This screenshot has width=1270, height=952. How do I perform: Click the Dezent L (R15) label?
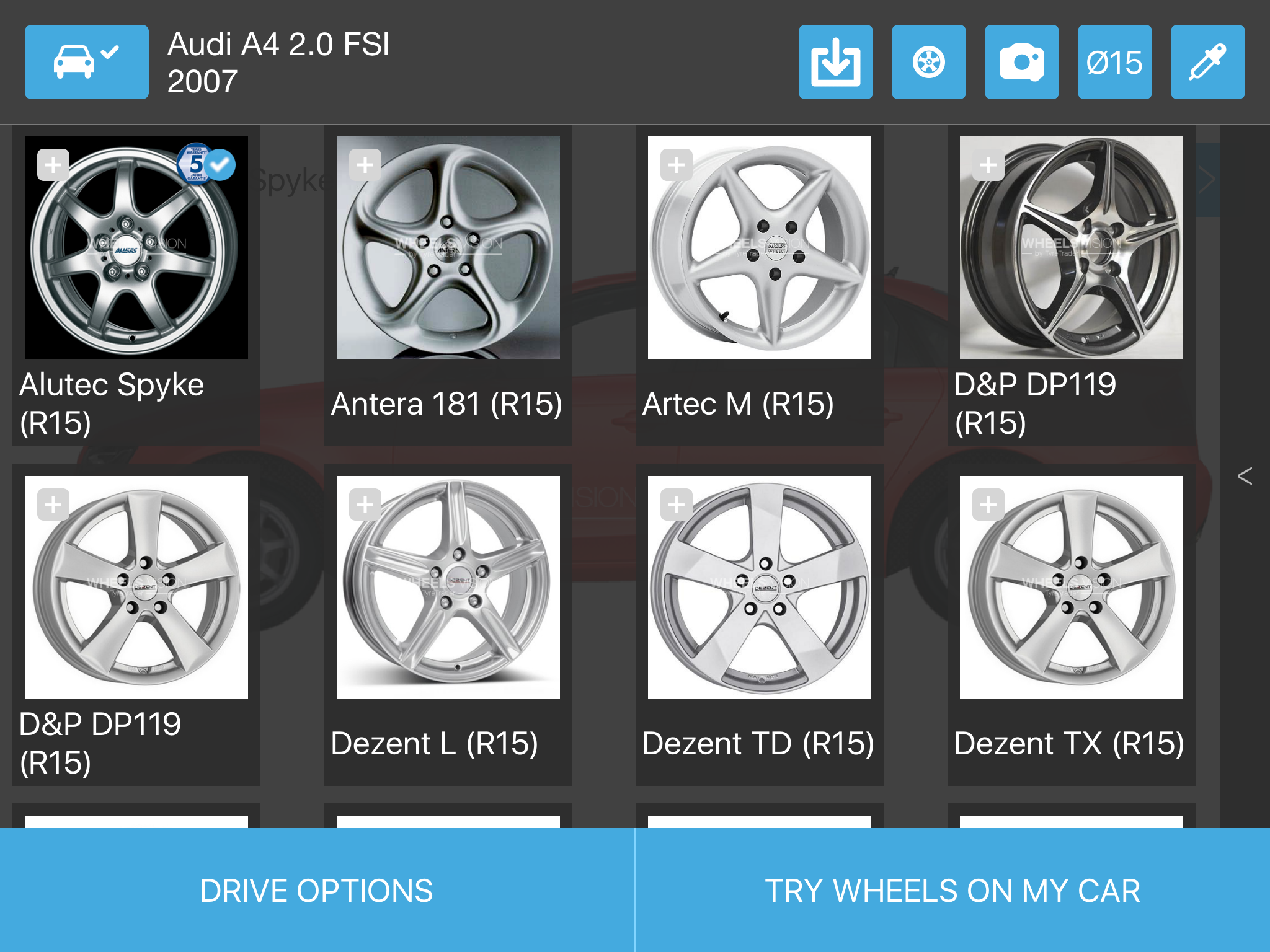click(x=435, y=744)
